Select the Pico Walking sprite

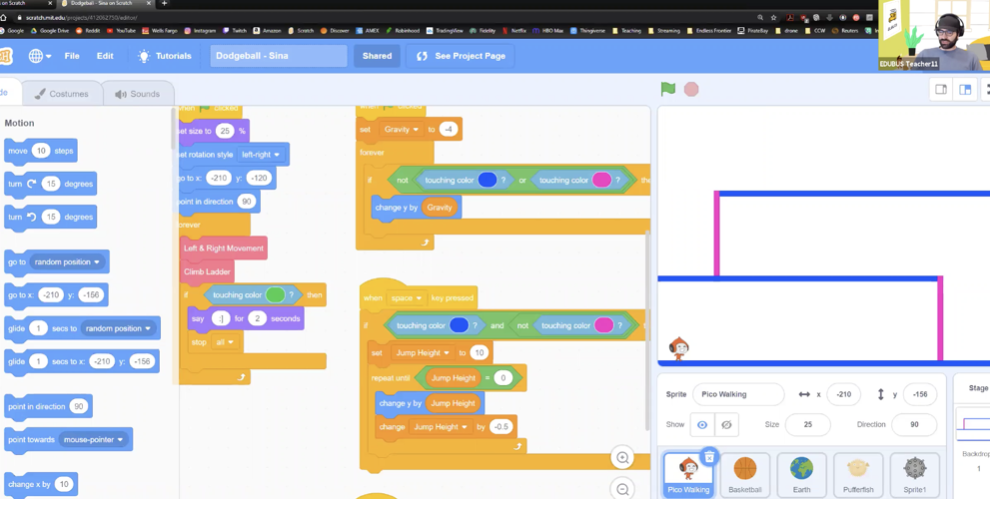[x=688, y=475]
